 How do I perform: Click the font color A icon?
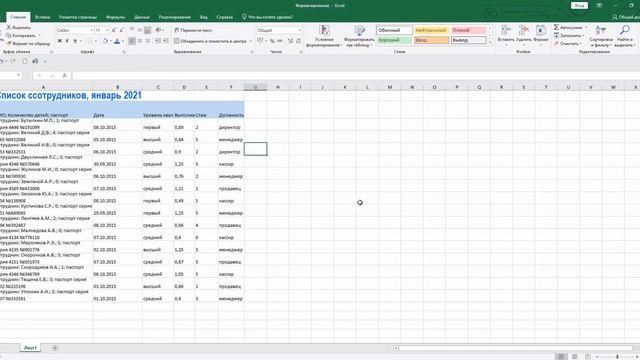pyautogui.click(x=117, y=41)
